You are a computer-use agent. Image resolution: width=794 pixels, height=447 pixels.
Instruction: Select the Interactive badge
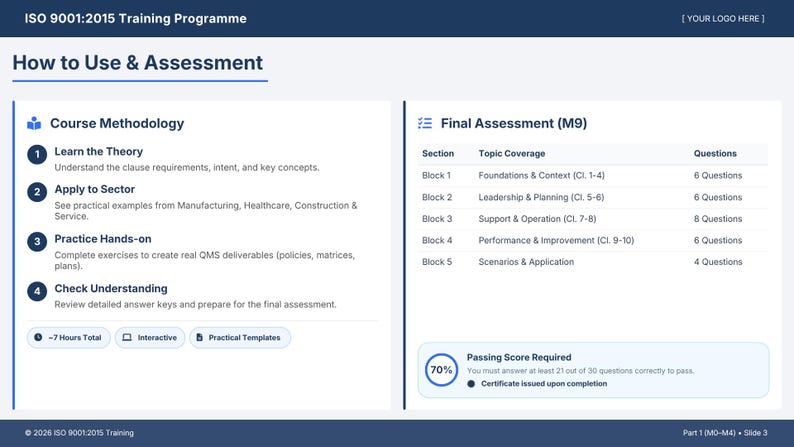(150, 338)
